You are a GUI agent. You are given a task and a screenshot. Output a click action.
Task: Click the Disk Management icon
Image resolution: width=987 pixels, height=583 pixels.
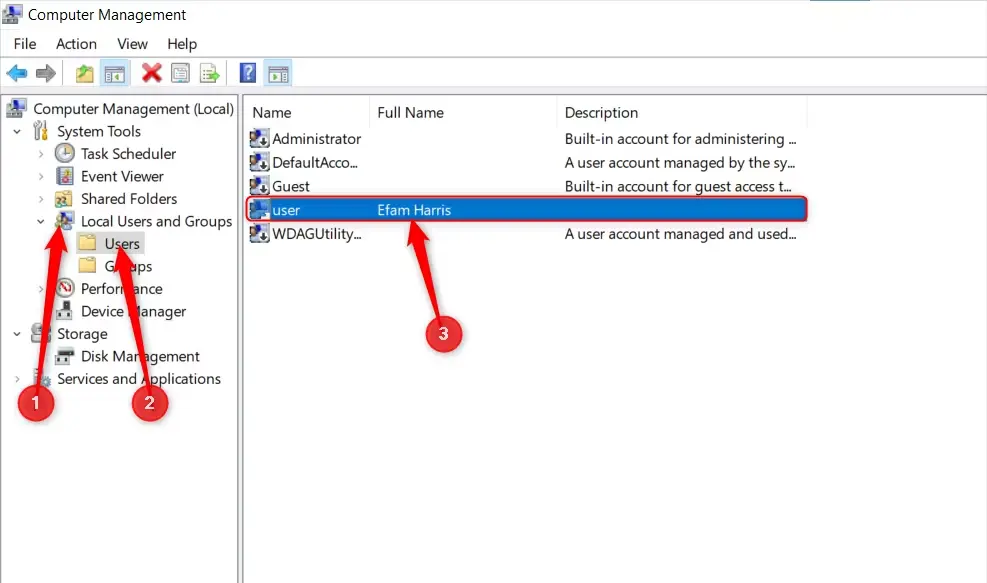pos(64,356)
